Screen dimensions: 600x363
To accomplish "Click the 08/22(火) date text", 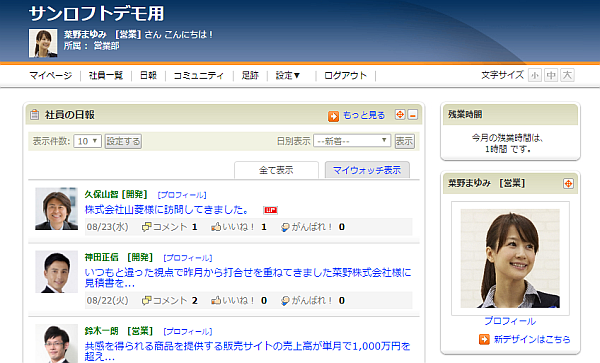I will 108,301.
